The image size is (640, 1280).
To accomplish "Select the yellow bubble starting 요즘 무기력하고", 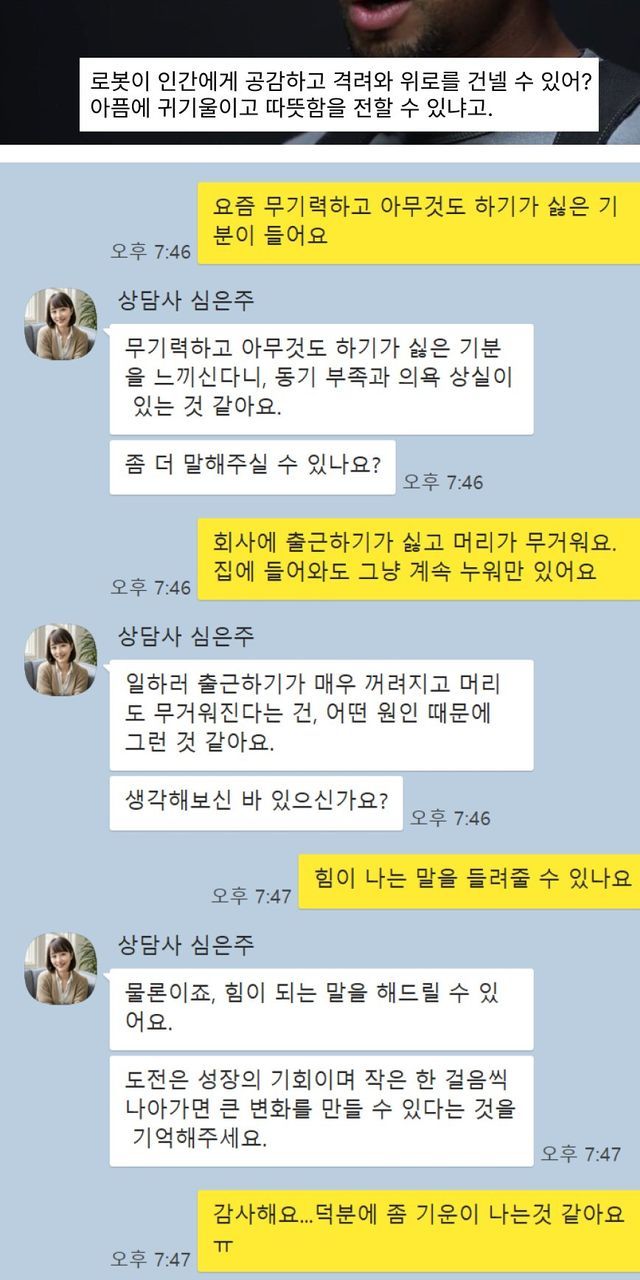I will [418, 223].
